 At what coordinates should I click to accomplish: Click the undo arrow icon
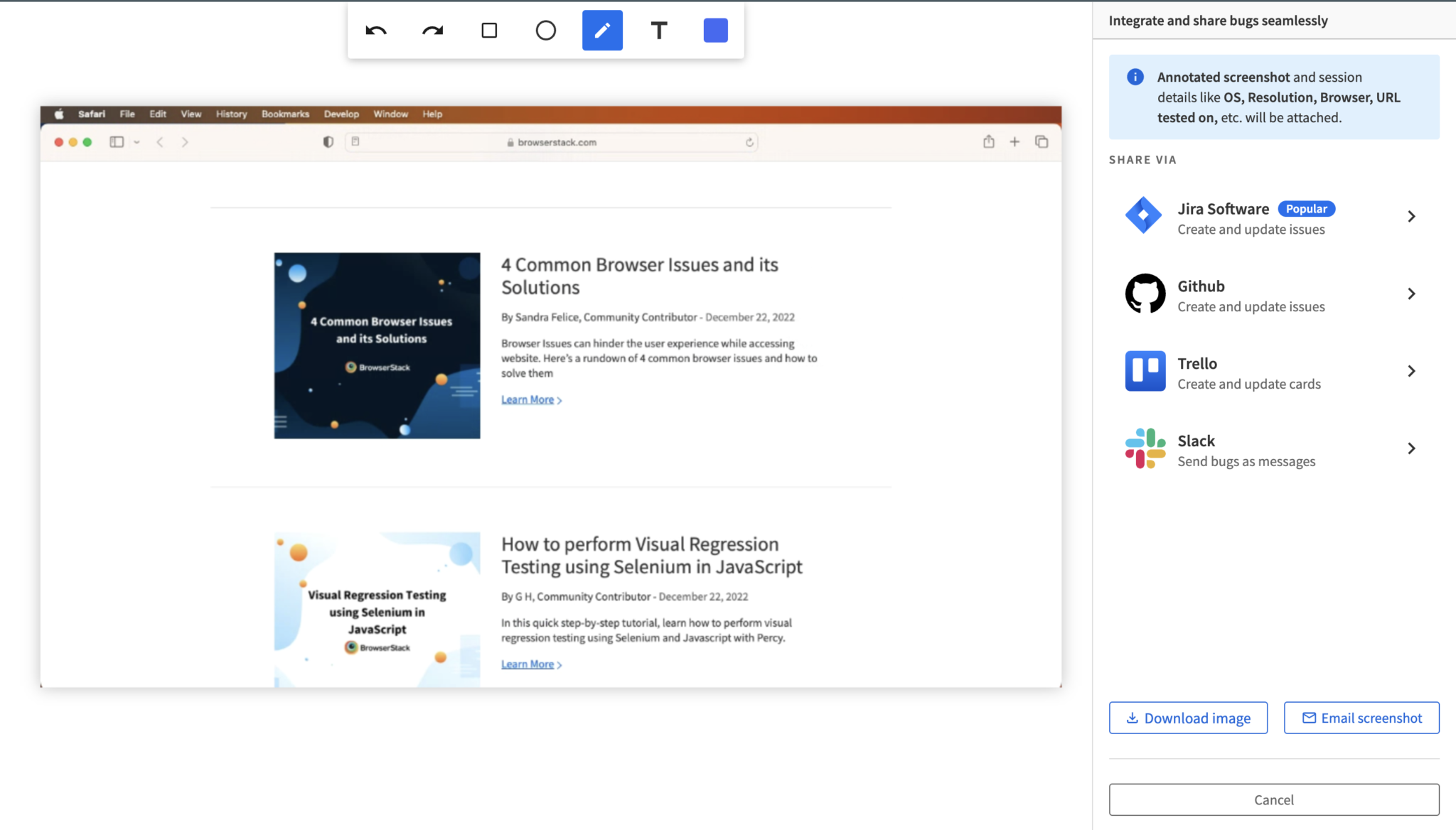[x=376, y=31]
